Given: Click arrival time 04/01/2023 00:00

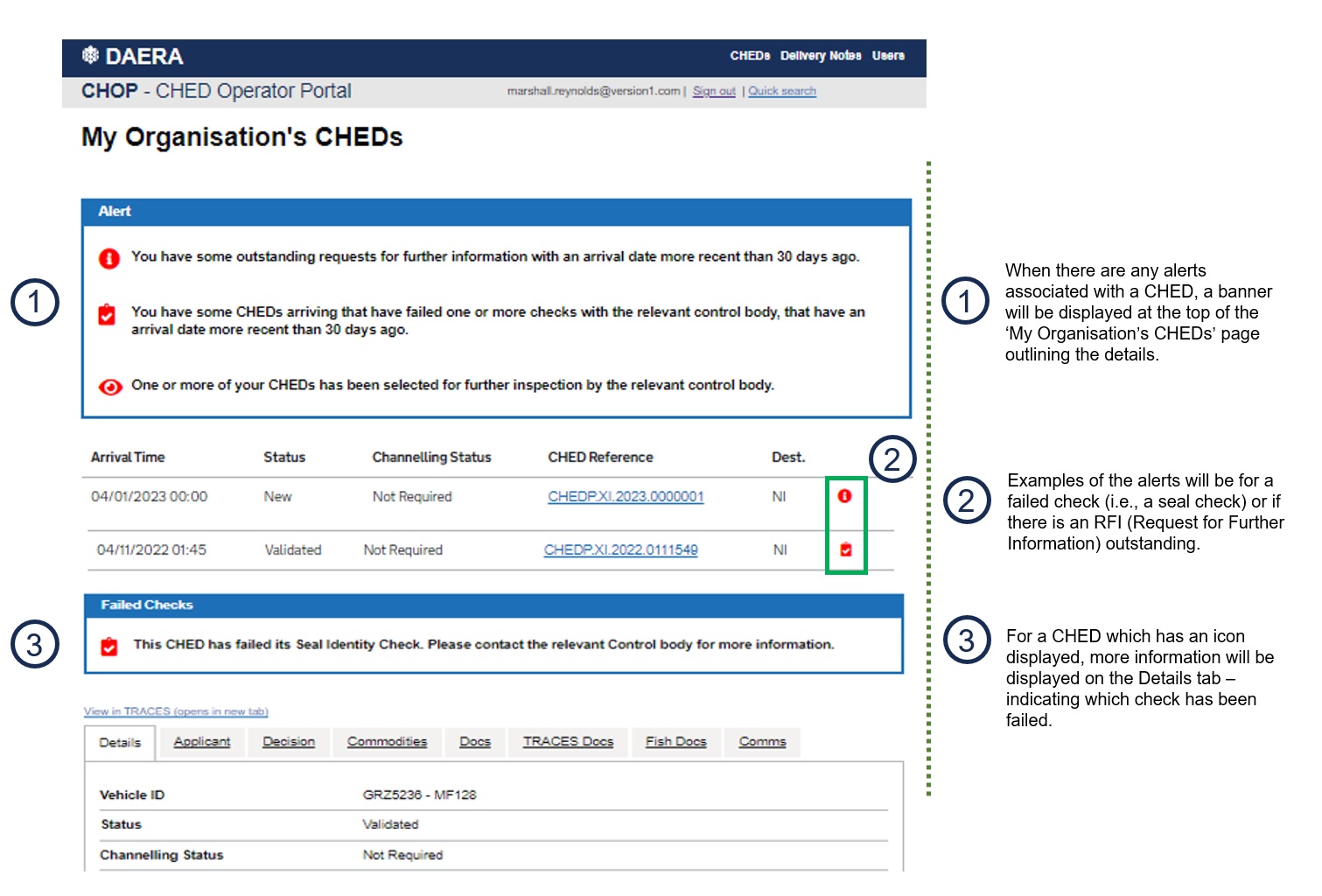Looking at the screenshot, I should click(150, 497).
